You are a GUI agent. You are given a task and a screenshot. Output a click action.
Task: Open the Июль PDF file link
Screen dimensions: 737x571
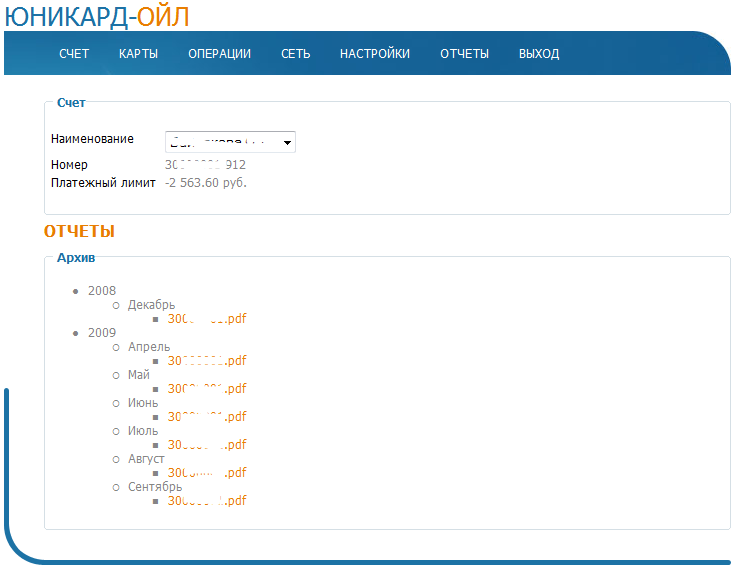pos(207,445)
